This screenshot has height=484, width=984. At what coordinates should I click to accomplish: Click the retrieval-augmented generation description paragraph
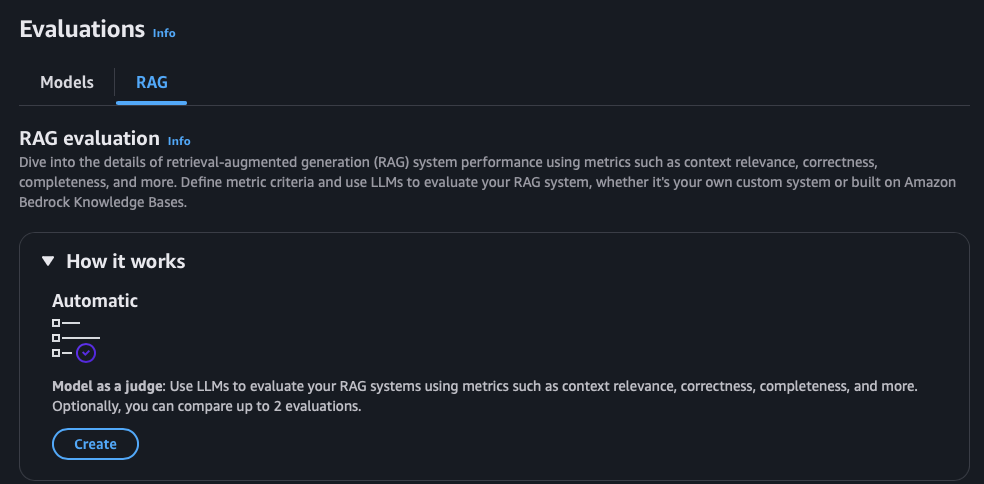click(488, 183)
